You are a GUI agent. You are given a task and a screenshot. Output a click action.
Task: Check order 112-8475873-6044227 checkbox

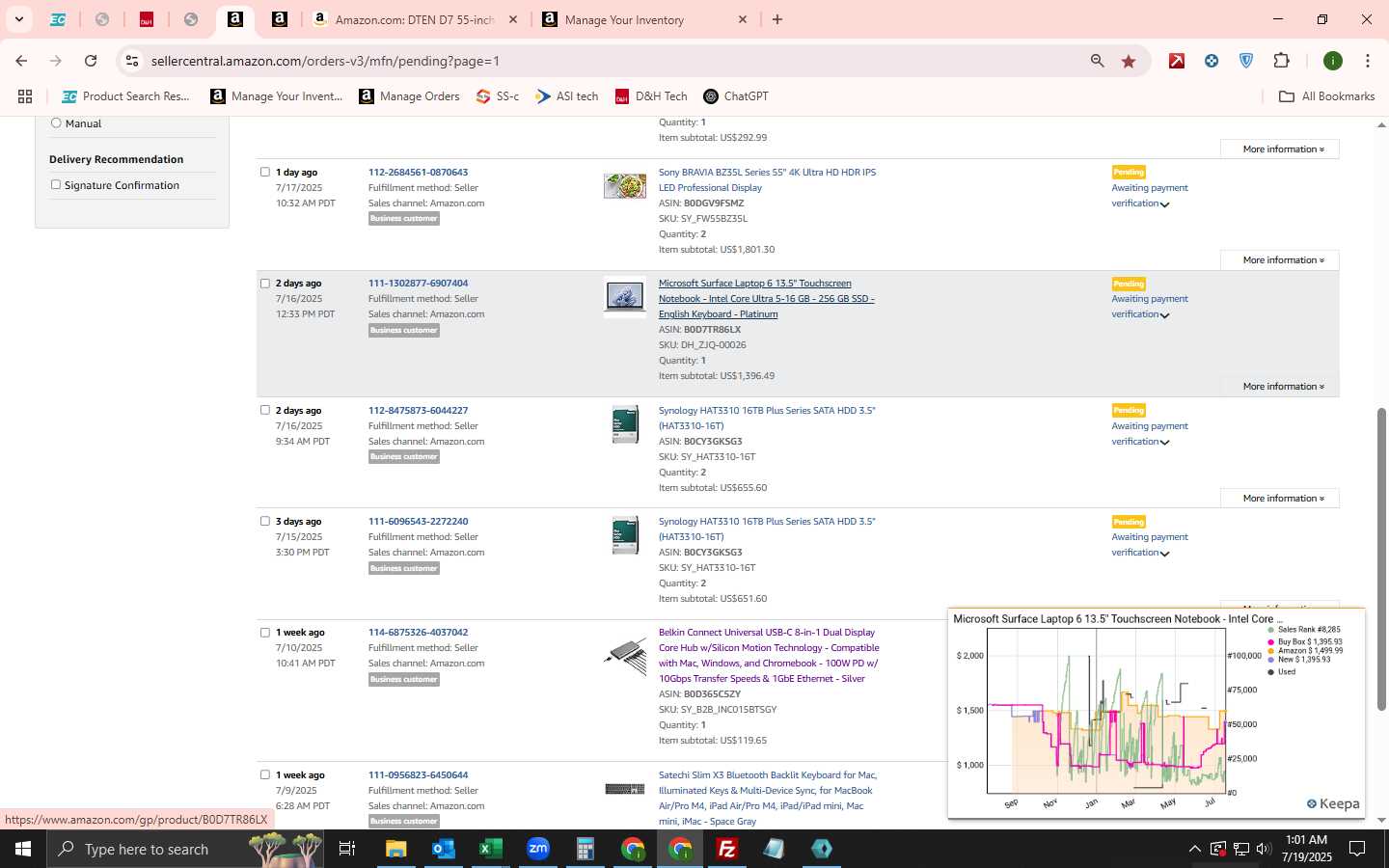265,410
